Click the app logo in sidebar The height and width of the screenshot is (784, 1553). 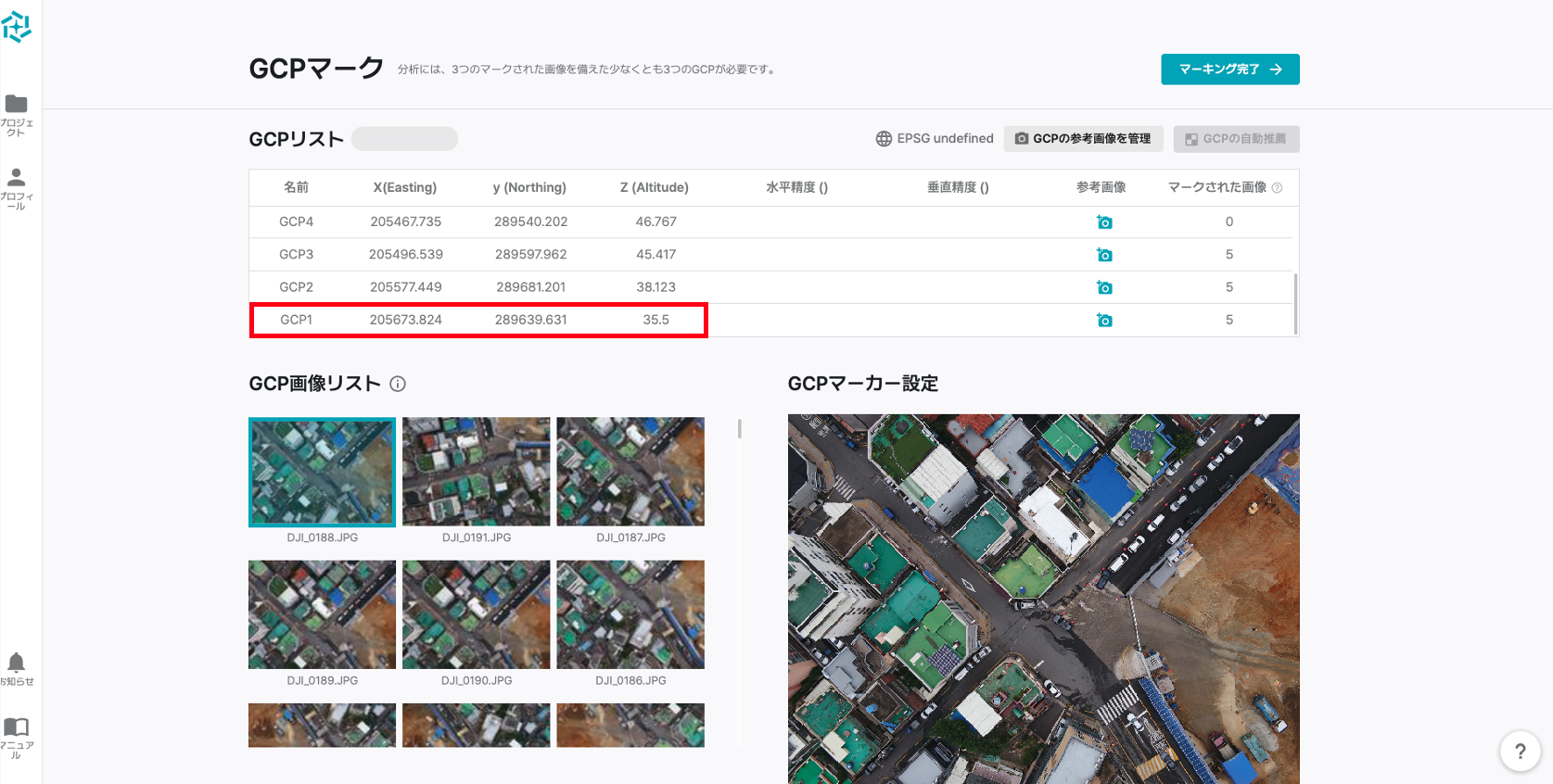tap(17, 28)
